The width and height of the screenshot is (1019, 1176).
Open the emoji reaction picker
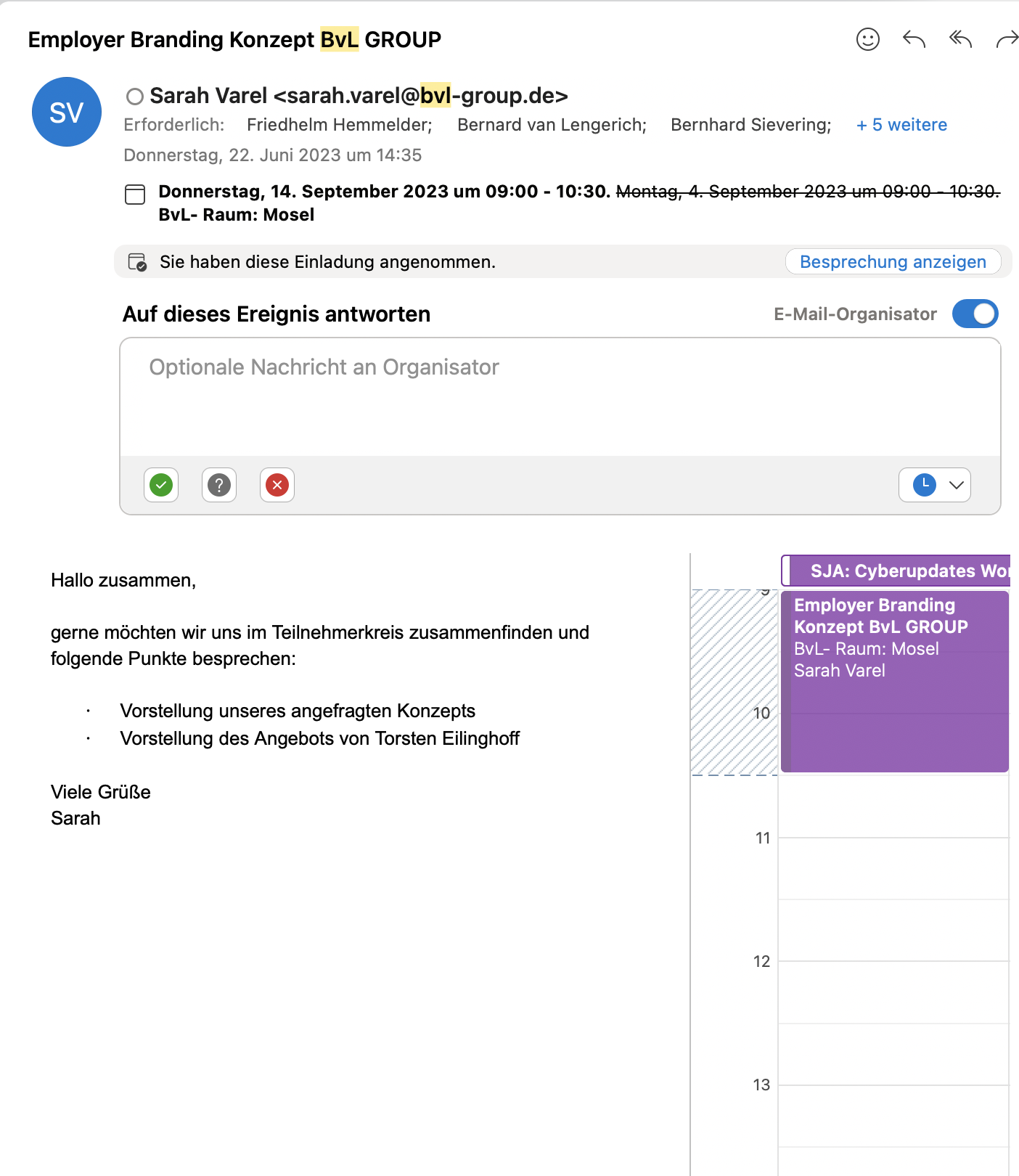[x=867, y=39]
